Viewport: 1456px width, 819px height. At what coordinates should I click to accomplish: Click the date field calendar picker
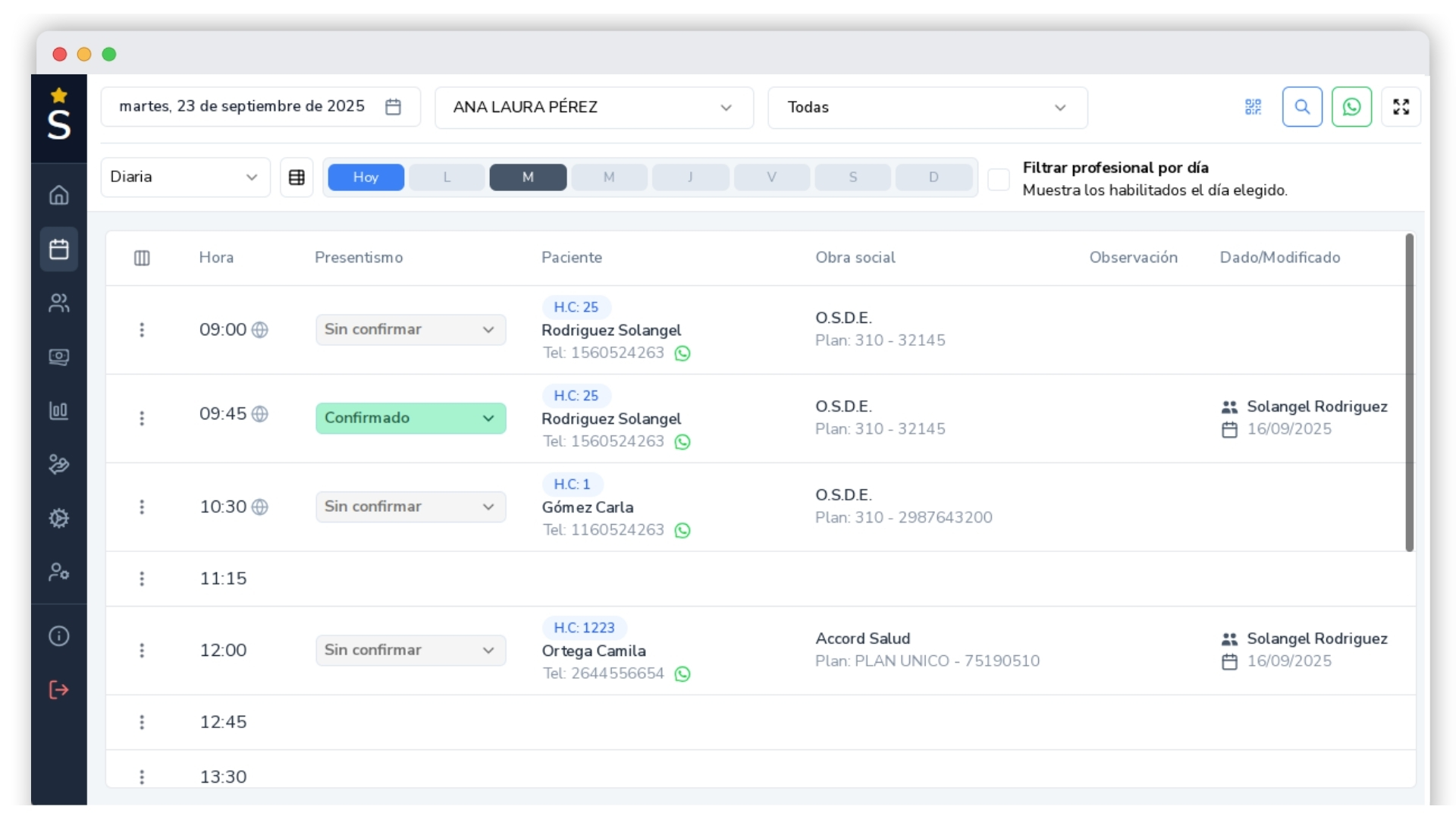tap(393, 107)
